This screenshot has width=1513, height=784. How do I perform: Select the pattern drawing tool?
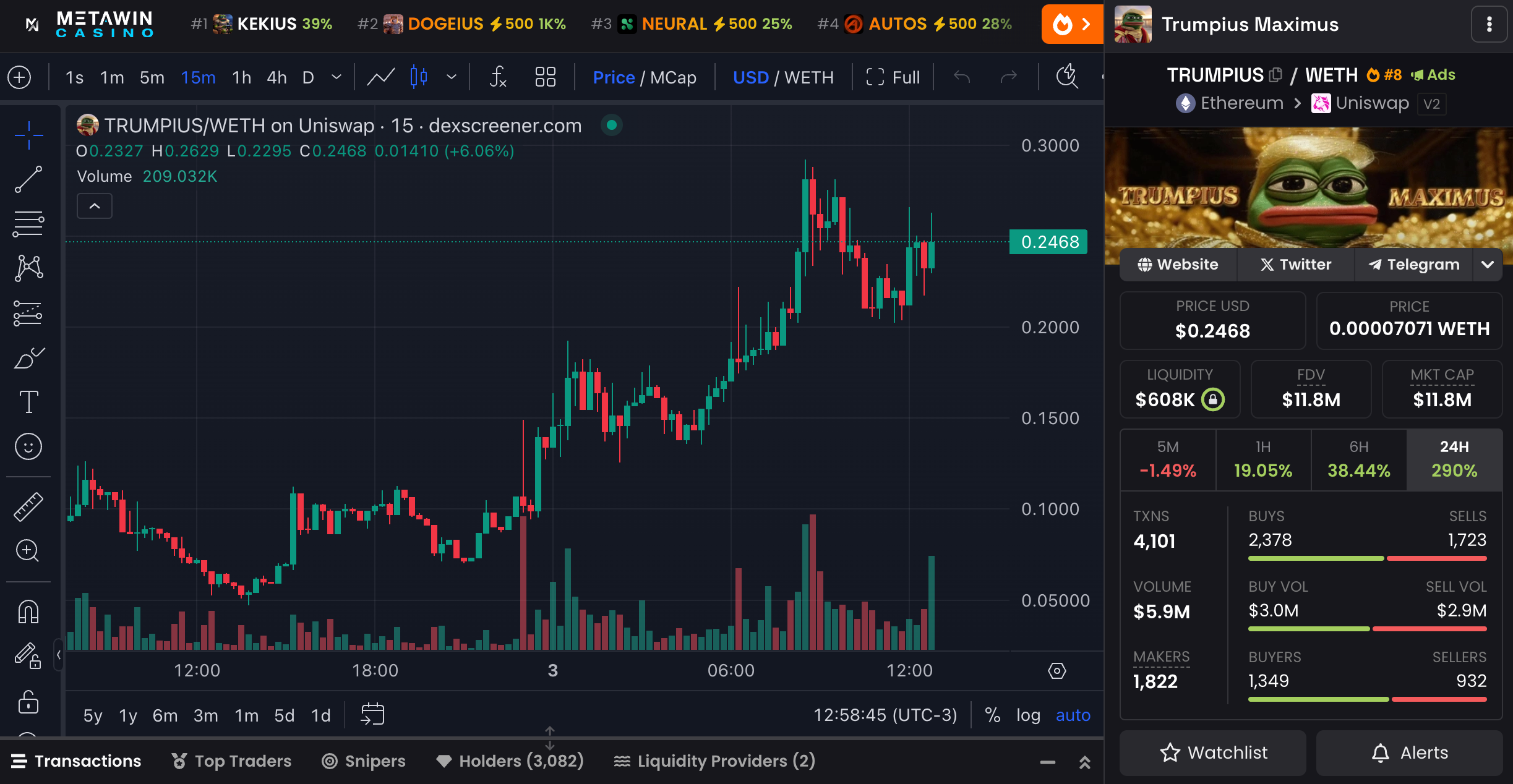point(28,268)
